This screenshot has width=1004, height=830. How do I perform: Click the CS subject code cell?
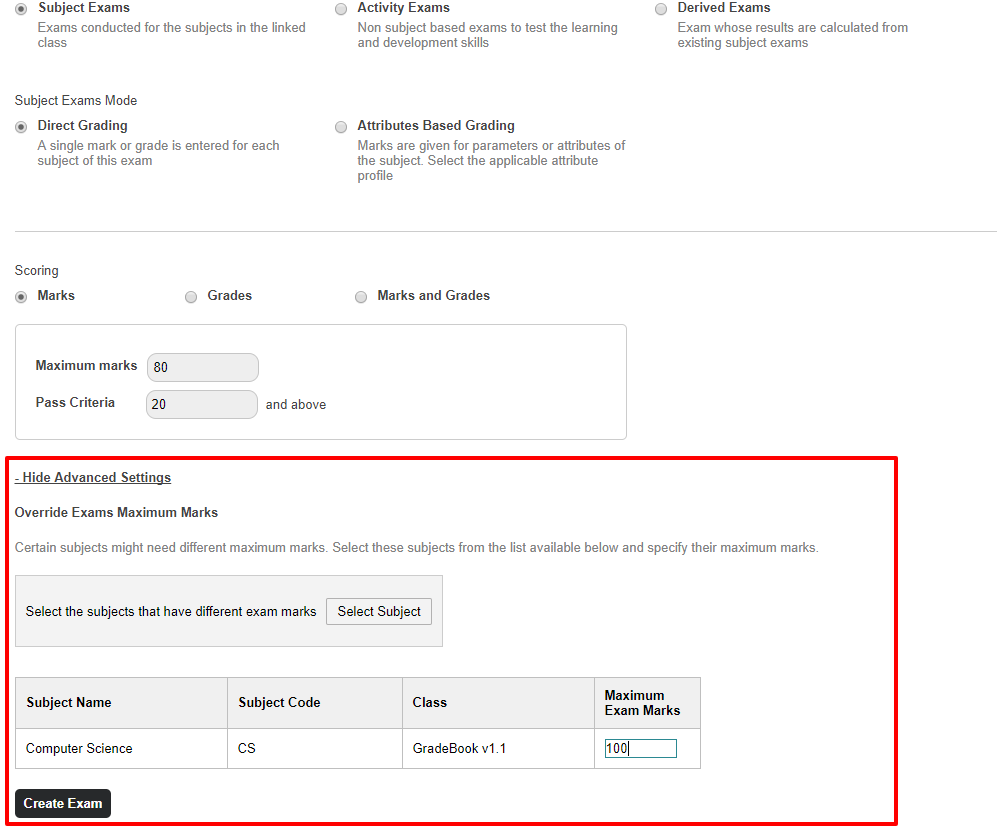click(x=247, y=748)
